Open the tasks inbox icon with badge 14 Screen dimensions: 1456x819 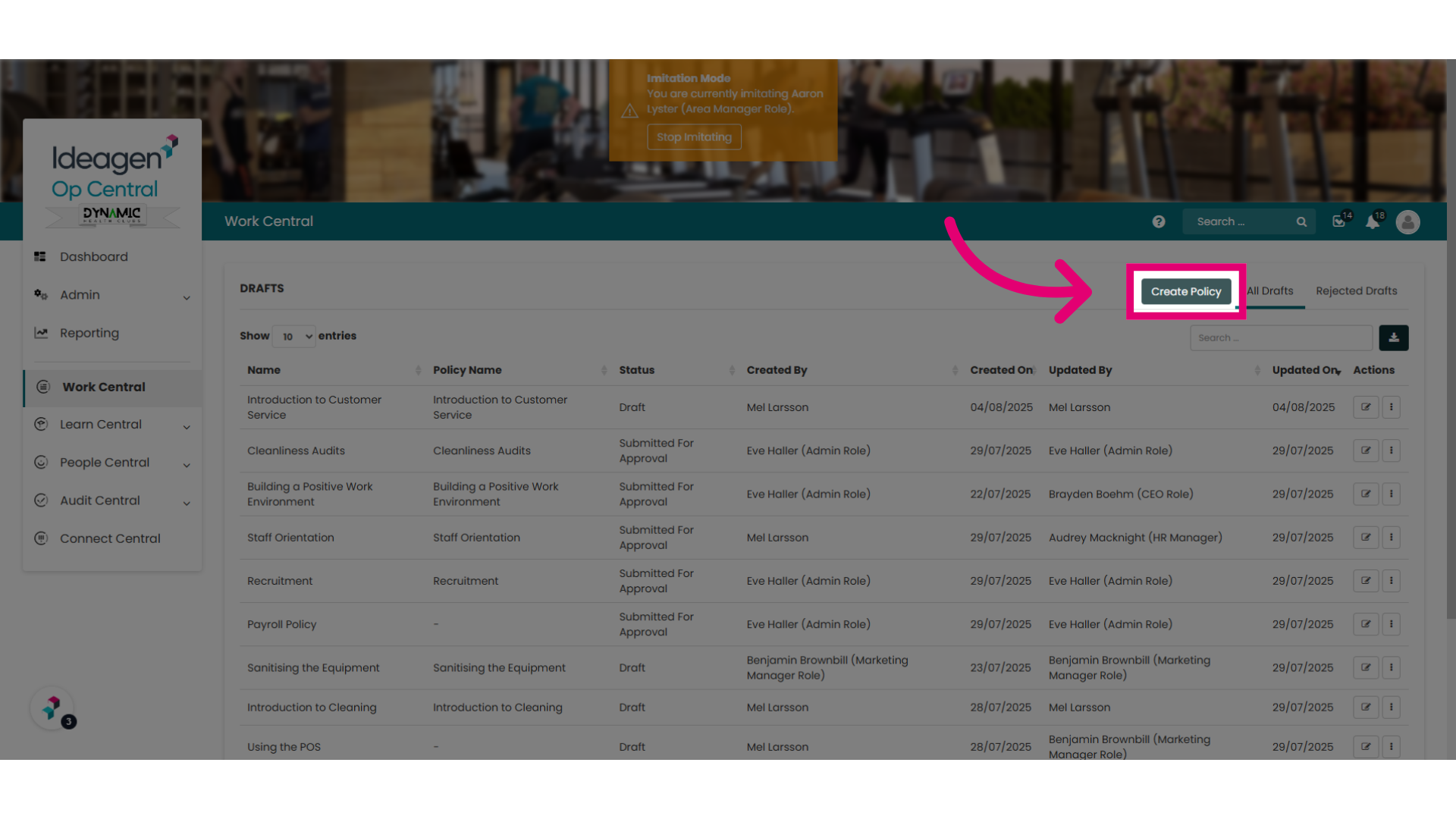click(1339, 221)
